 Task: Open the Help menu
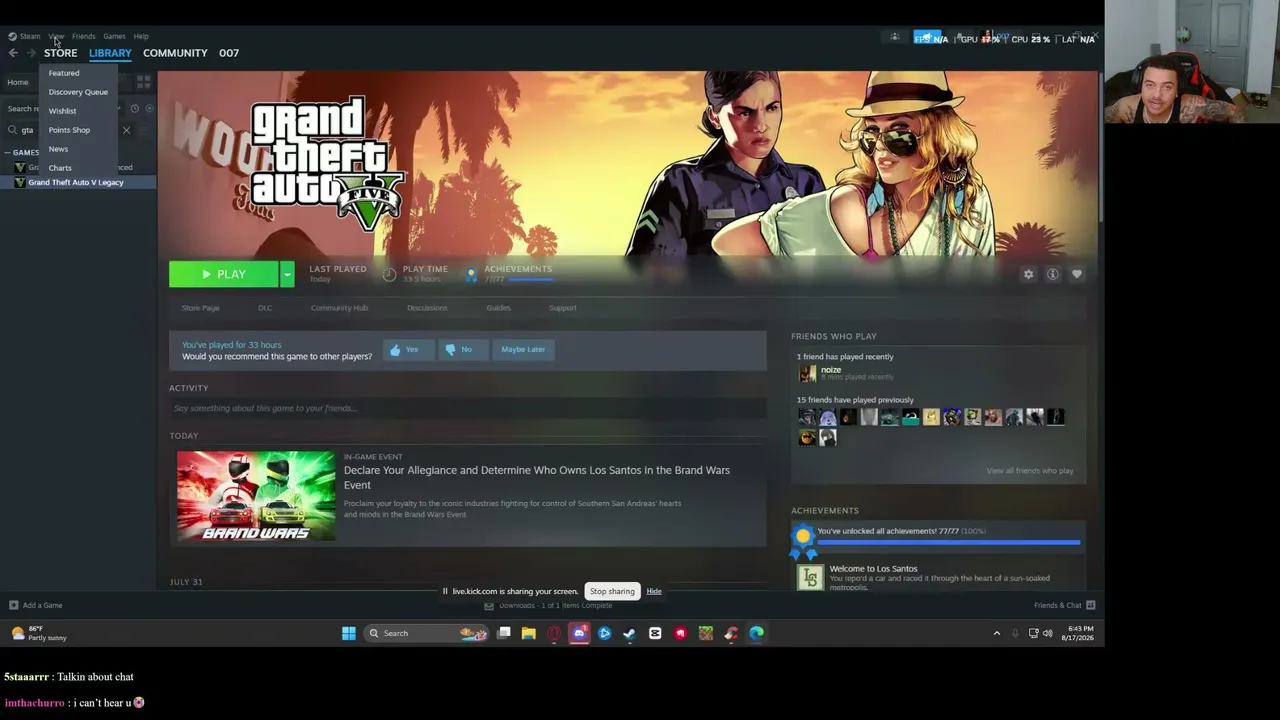tap(141, 37)
